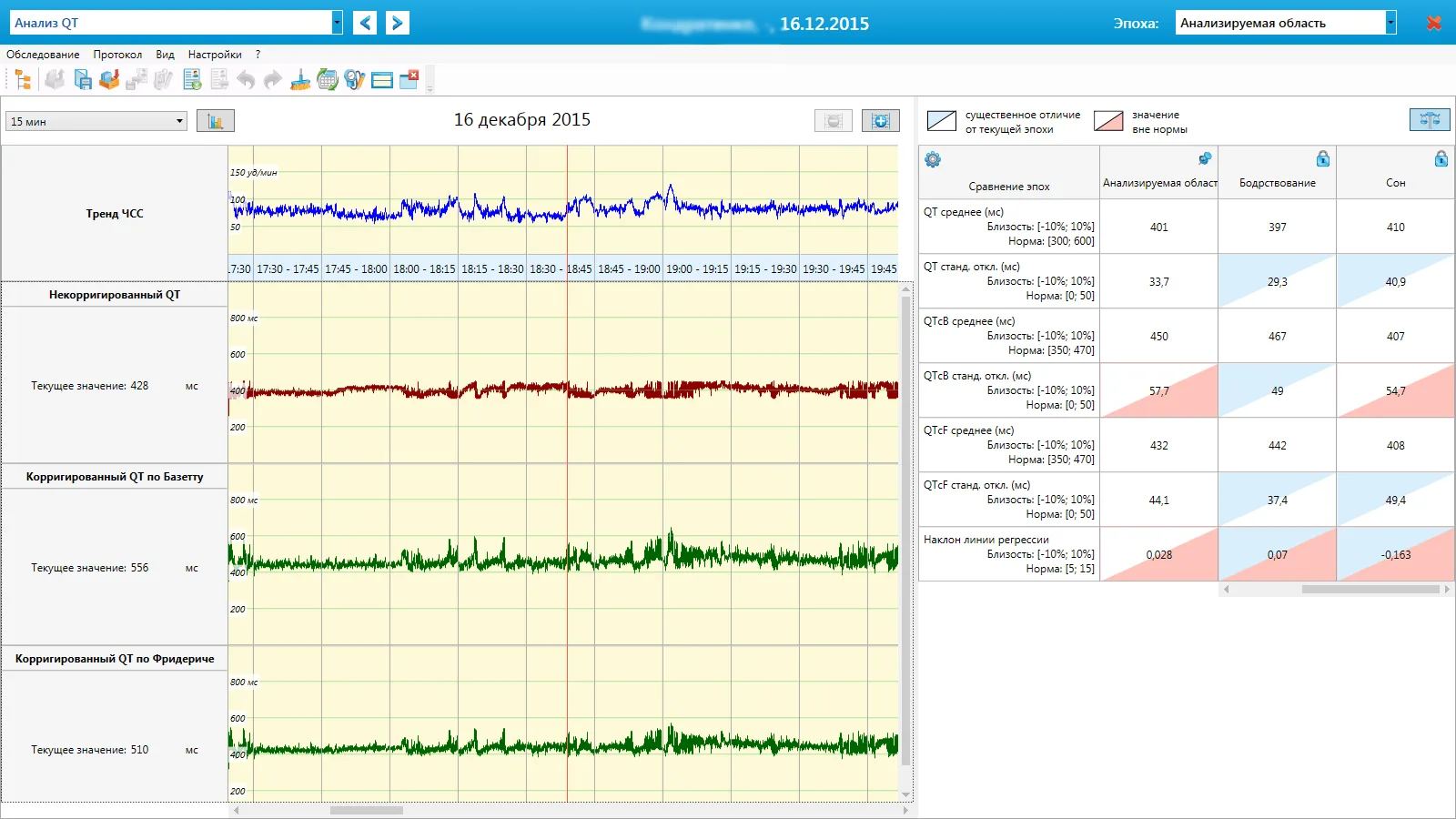Click the Сон column header
The height and width of the screenshot is (819, 1456).
coord(1396,183)
